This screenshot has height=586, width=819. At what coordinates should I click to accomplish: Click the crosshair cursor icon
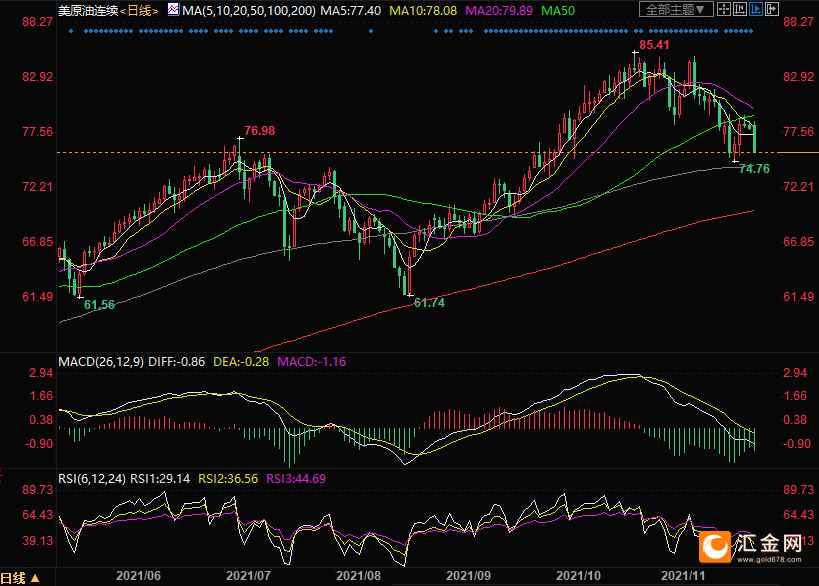(x=723, y=9)
